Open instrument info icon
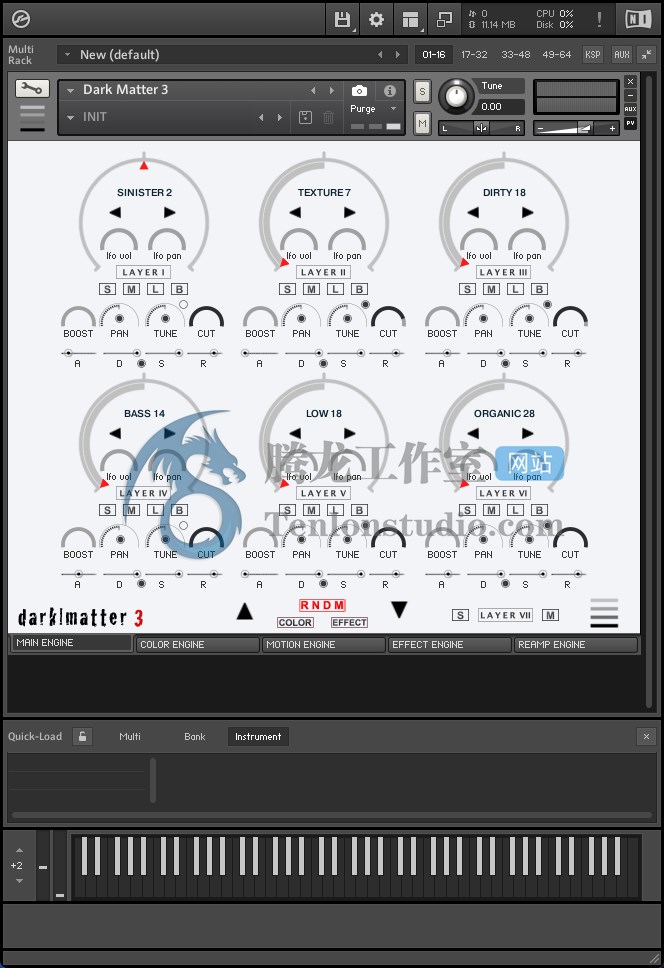Screen dimensions: 664x968 pos(389,91)
